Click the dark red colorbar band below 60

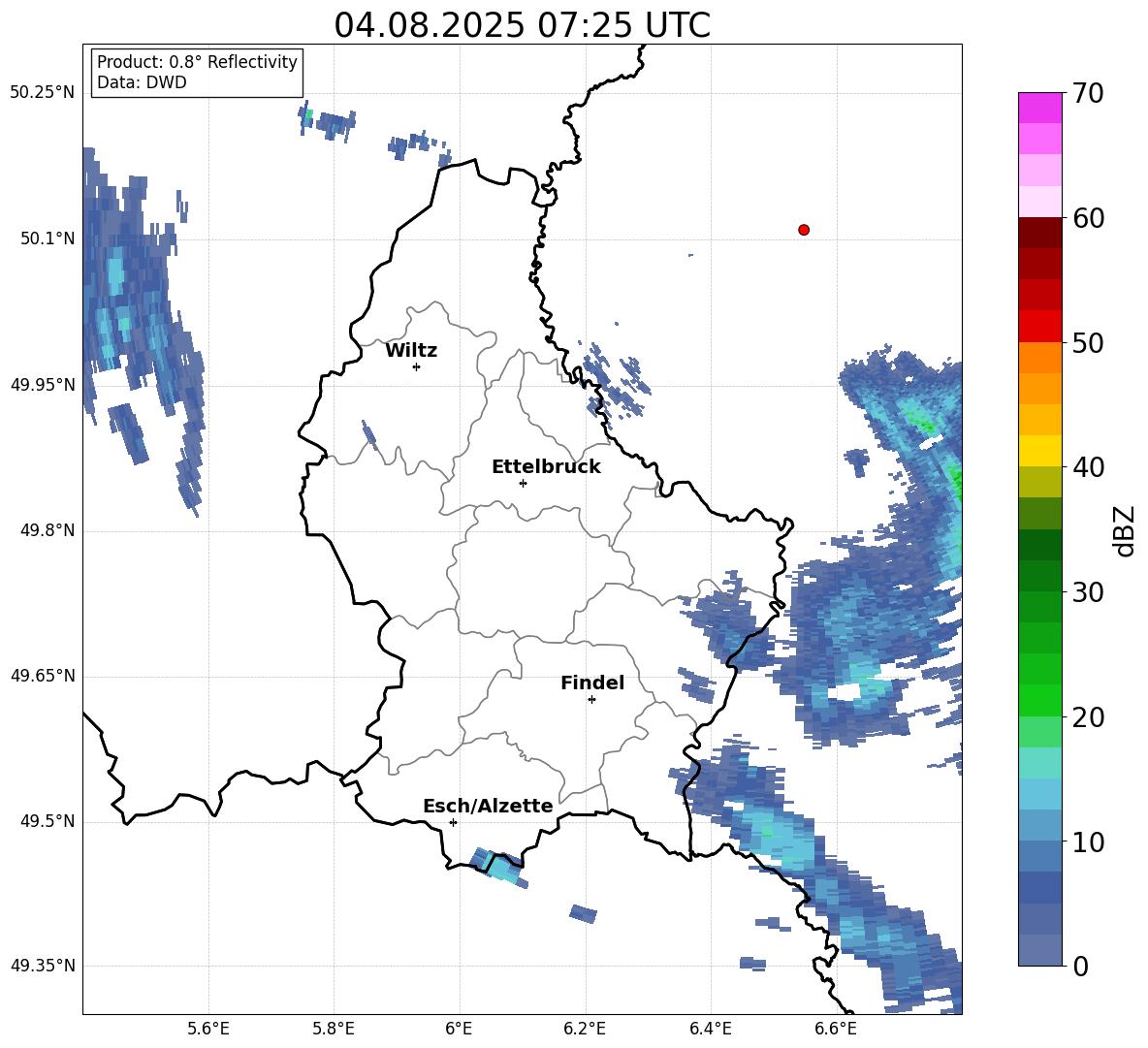pos(1039,233)
